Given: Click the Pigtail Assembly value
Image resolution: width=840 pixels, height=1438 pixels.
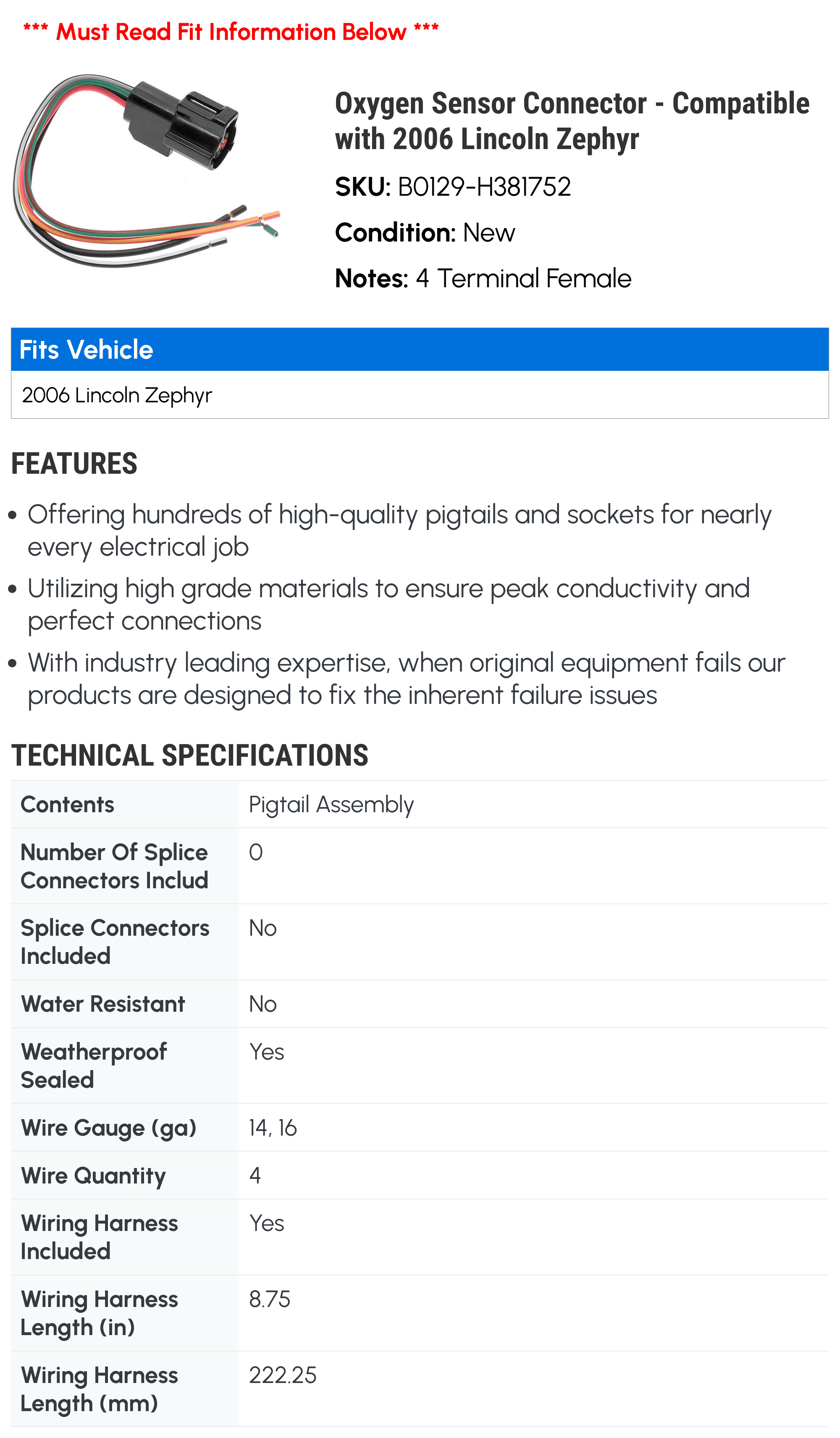Looking at the screenshot, I should tap(331, 805).
